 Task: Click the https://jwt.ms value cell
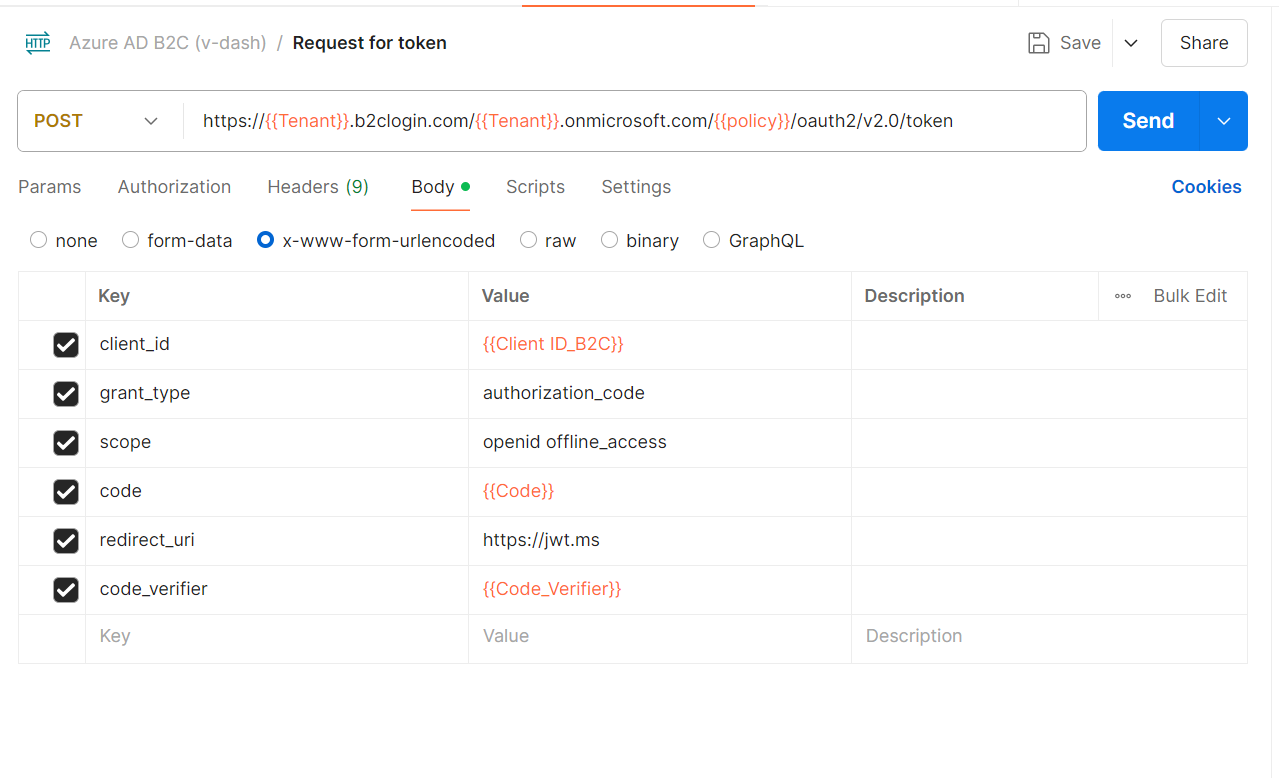660,541
